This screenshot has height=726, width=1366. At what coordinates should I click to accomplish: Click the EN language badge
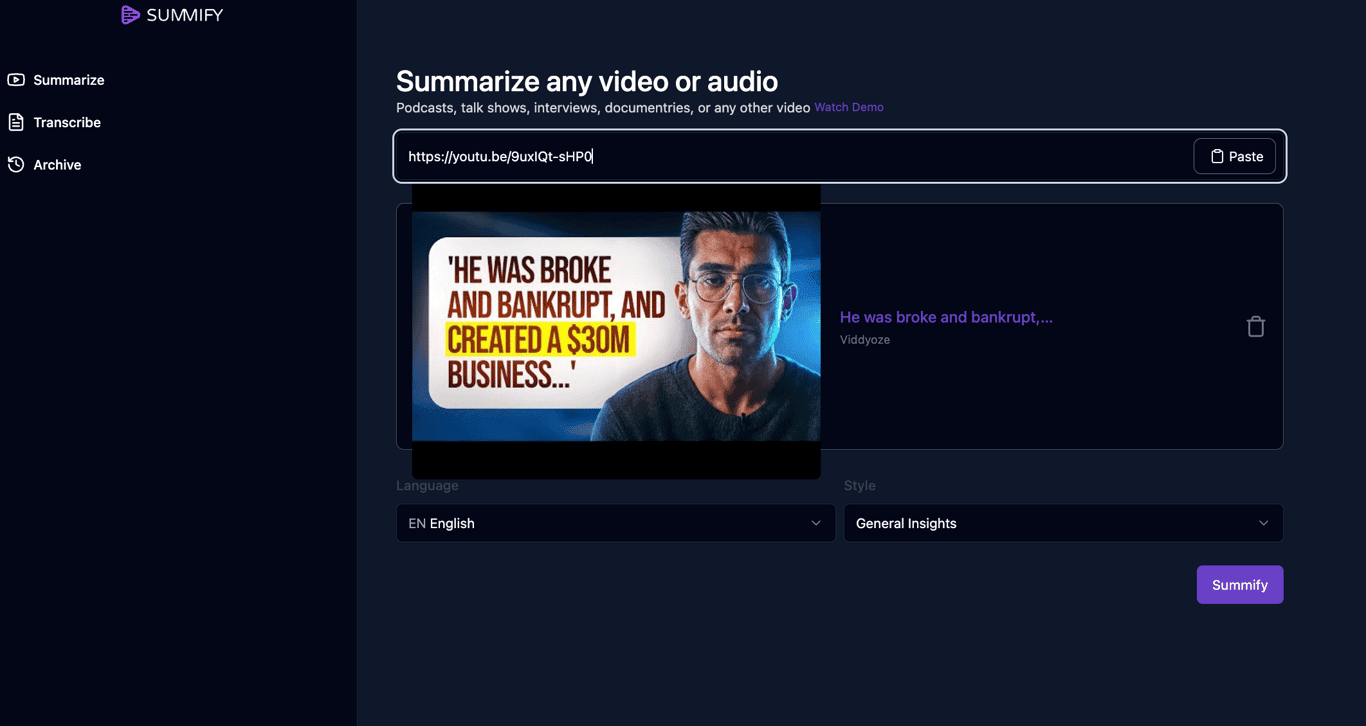416,523
